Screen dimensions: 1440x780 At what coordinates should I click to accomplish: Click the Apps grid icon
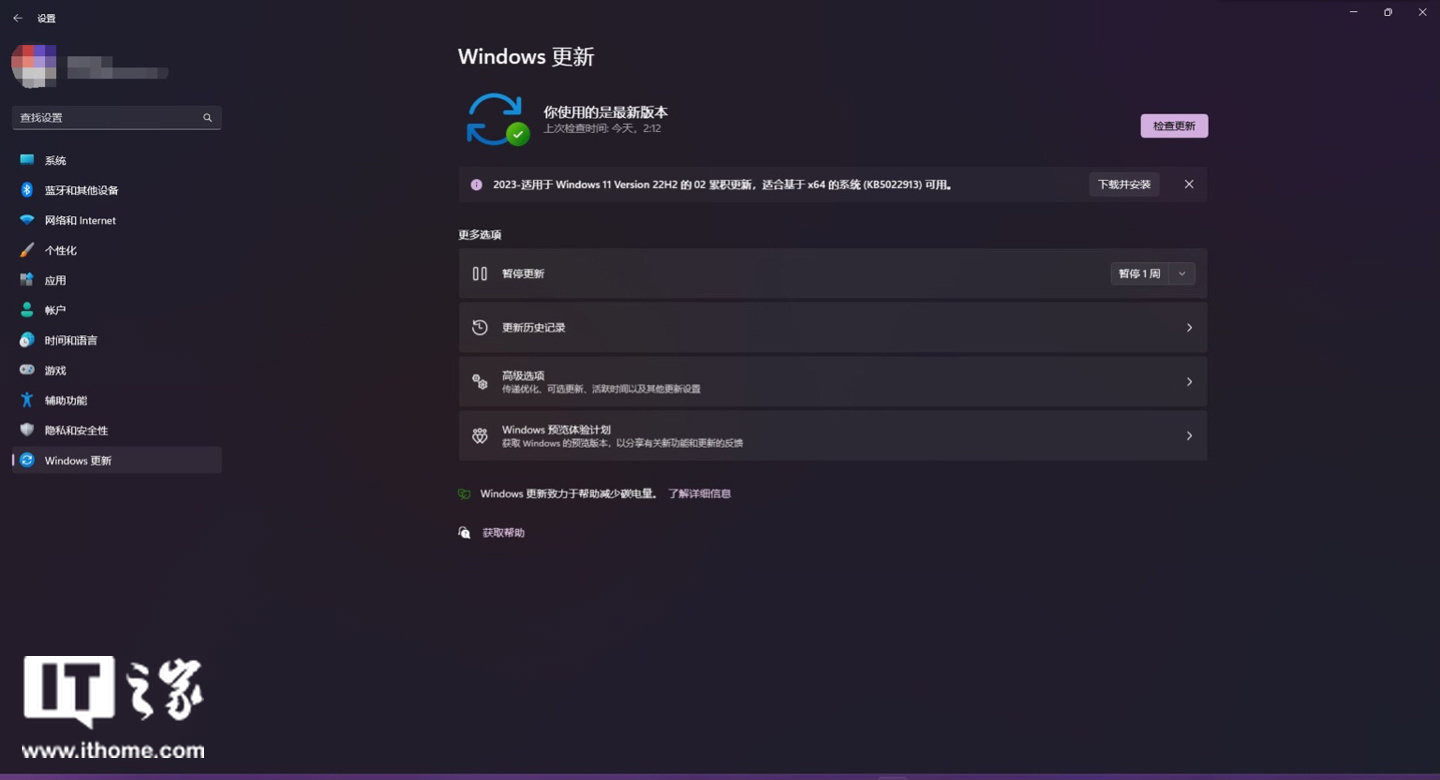27,280
